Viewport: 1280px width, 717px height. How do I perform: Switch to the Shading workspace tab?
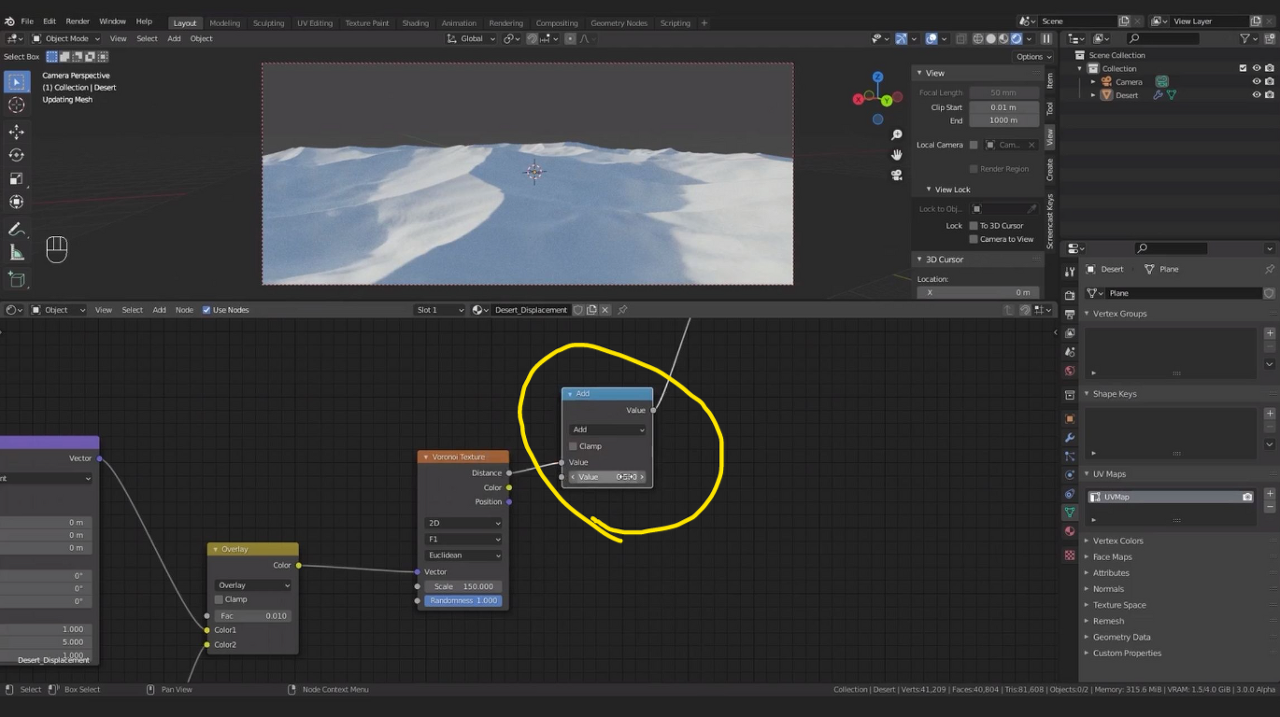click(415, 23)
